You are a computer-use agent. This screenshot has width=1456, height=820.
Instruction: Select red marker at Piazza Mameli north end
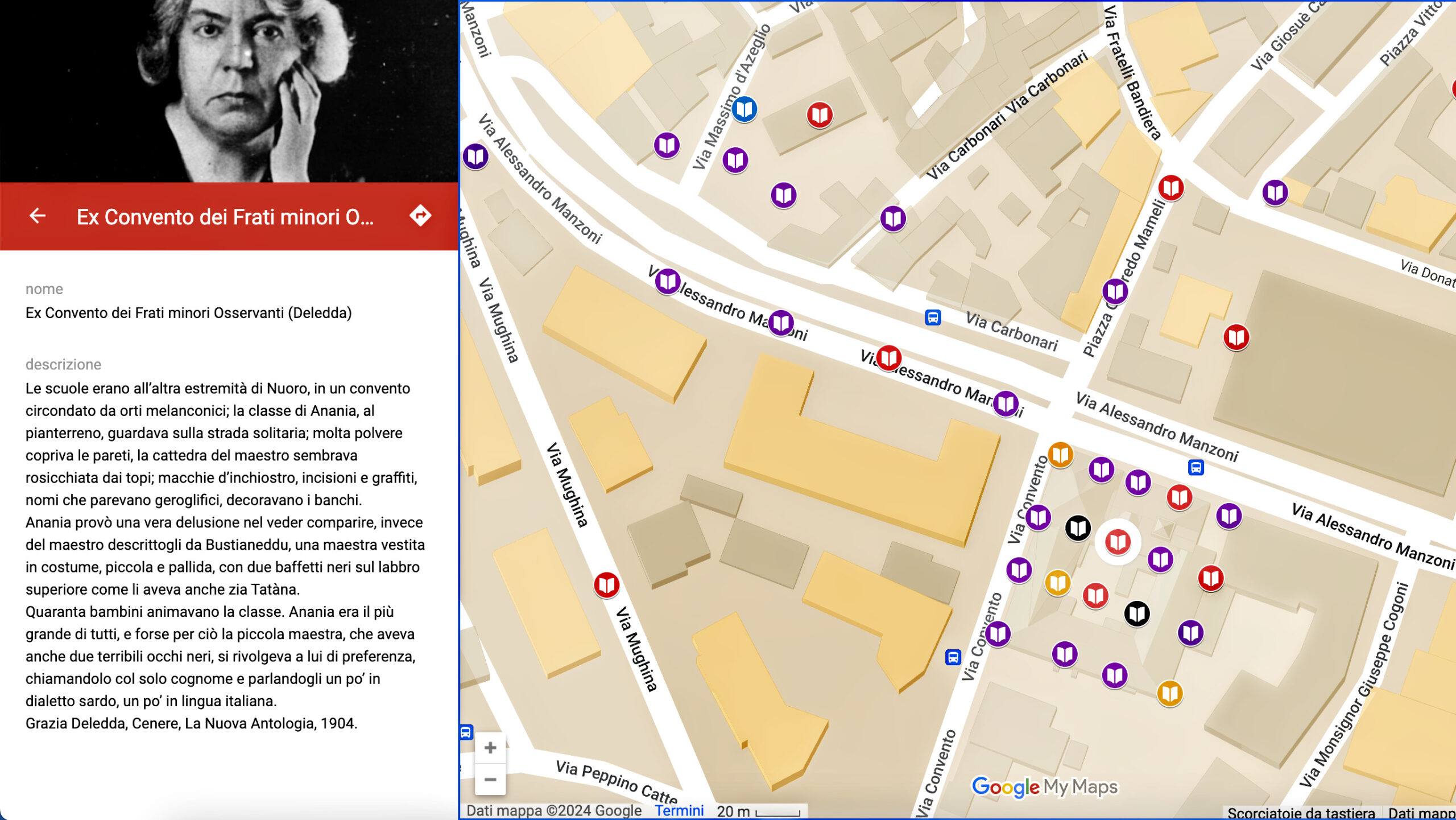[x=1170, y=187]
